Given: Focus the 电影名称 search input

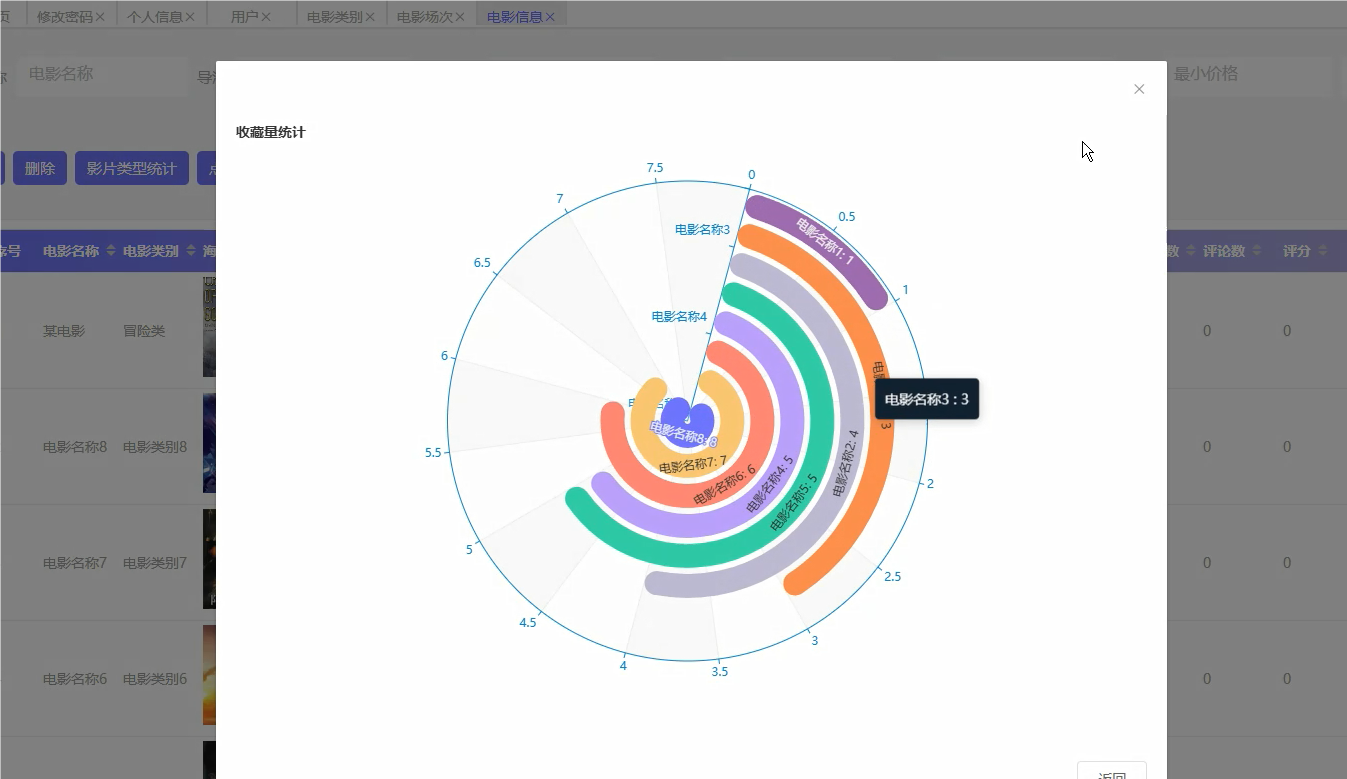Looking at the screenshot, I should pos(103,74).
